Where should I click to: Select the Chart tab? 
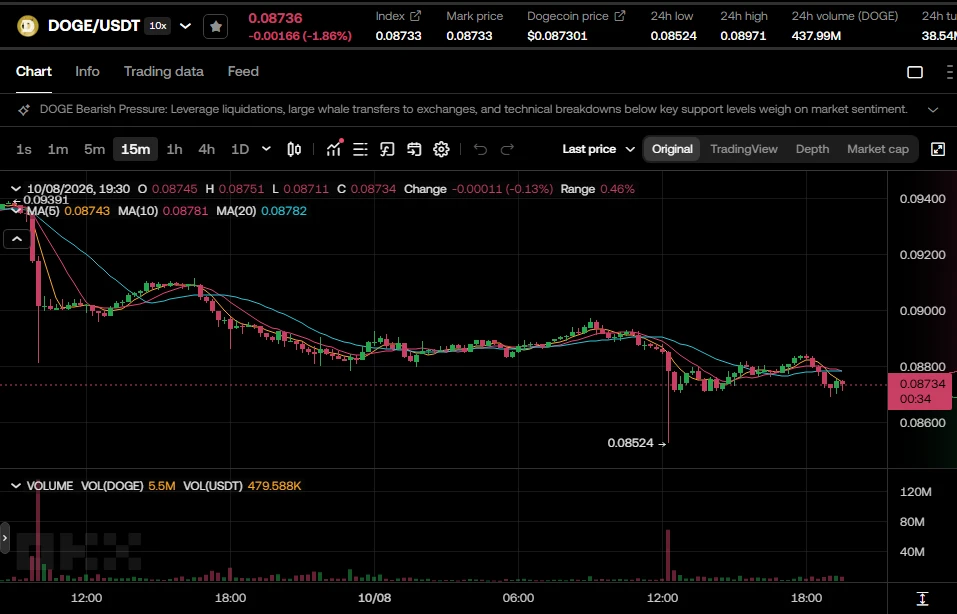tap(34, 71)
